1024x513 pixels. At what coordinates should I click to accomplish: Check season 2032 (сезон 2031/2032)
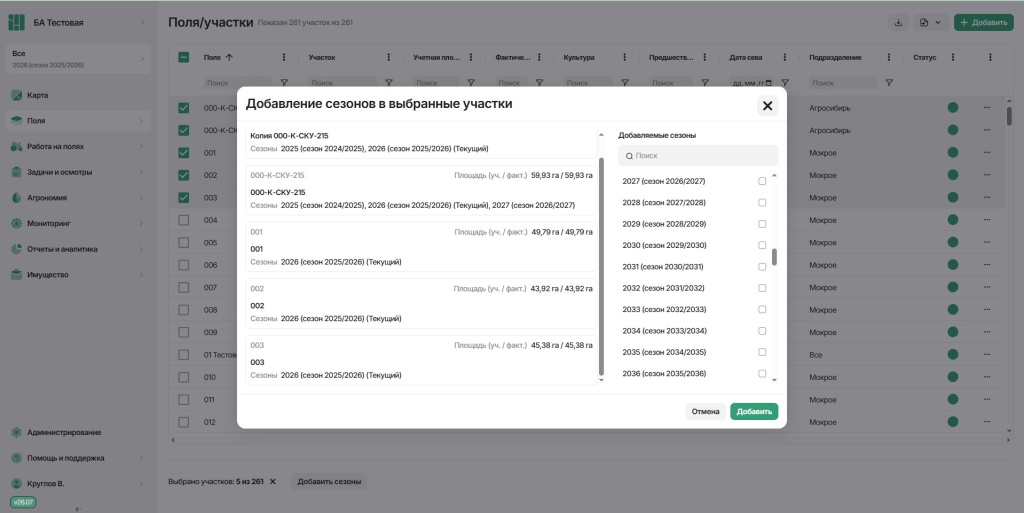(x=762, y=288)
